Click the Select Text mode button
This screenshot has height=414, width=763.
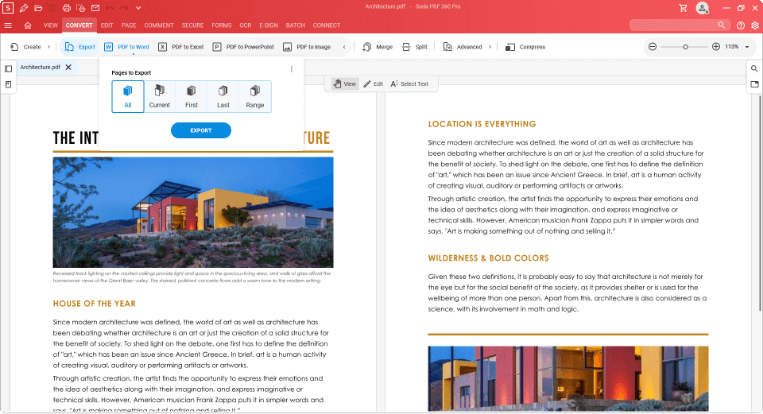[408, 84]
